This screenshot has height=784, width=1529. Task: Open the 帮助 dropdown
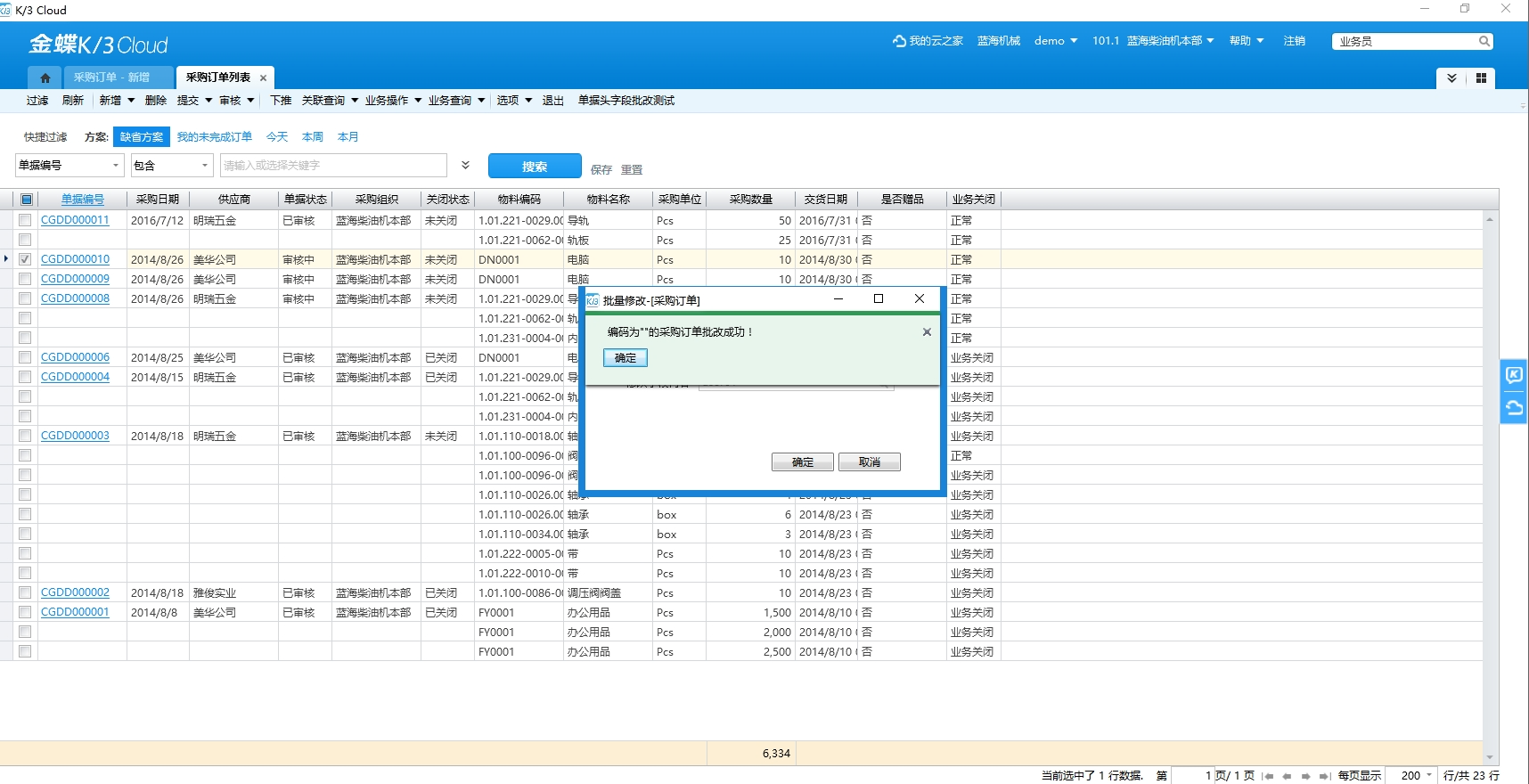1247,41
